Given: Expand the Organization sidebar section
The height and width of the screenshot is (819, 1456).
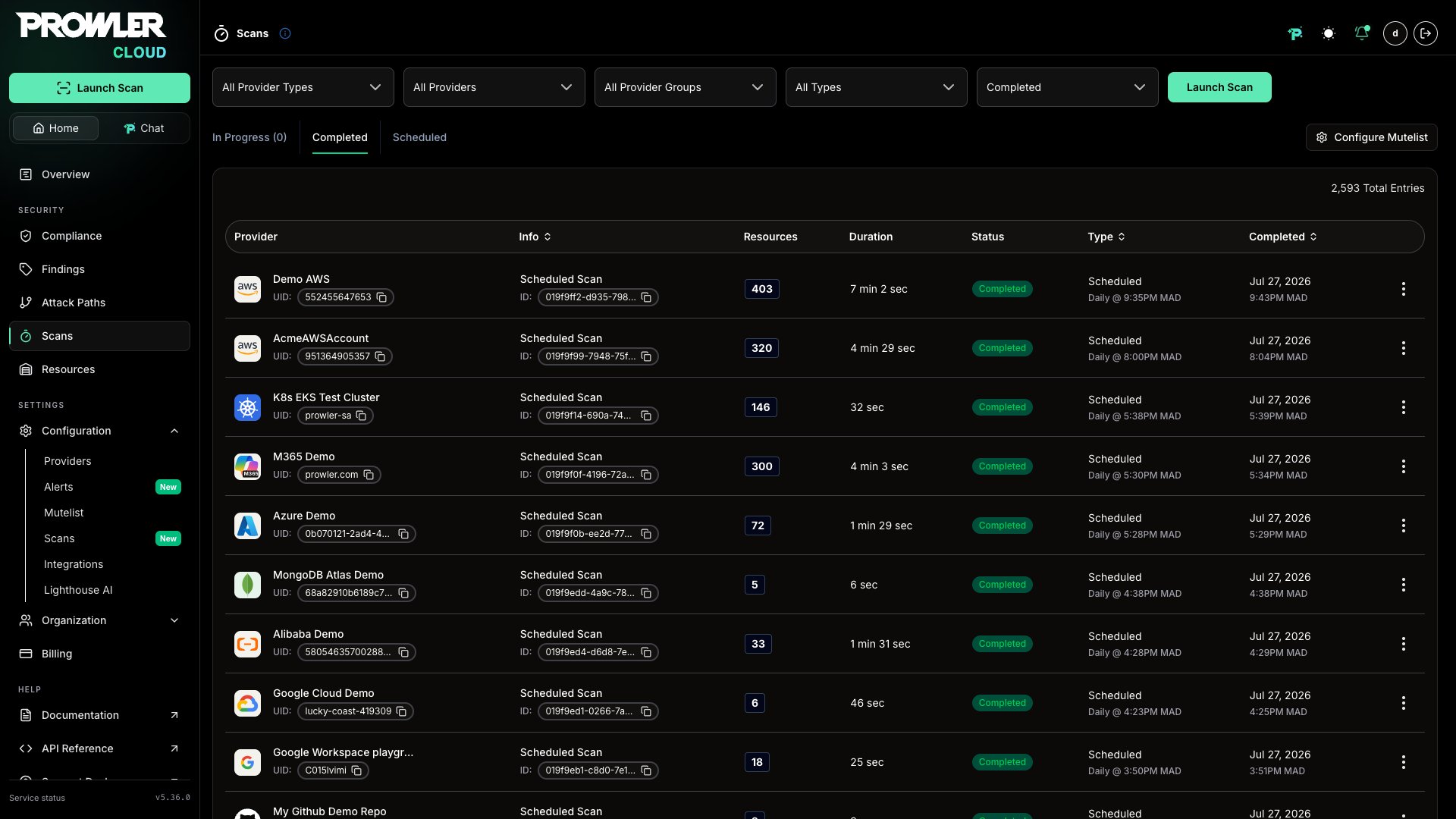Looking at the screenshot, I should click(x=99, y=620).
